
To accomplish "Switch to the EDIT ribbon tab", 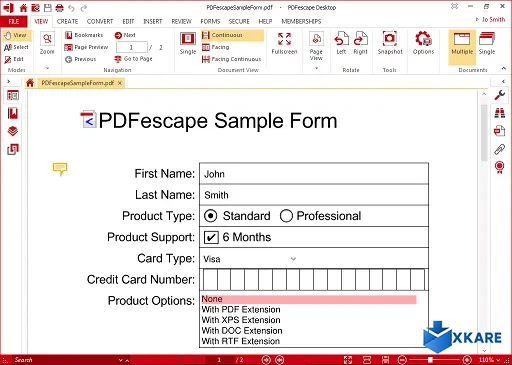I will pos(128,21).
